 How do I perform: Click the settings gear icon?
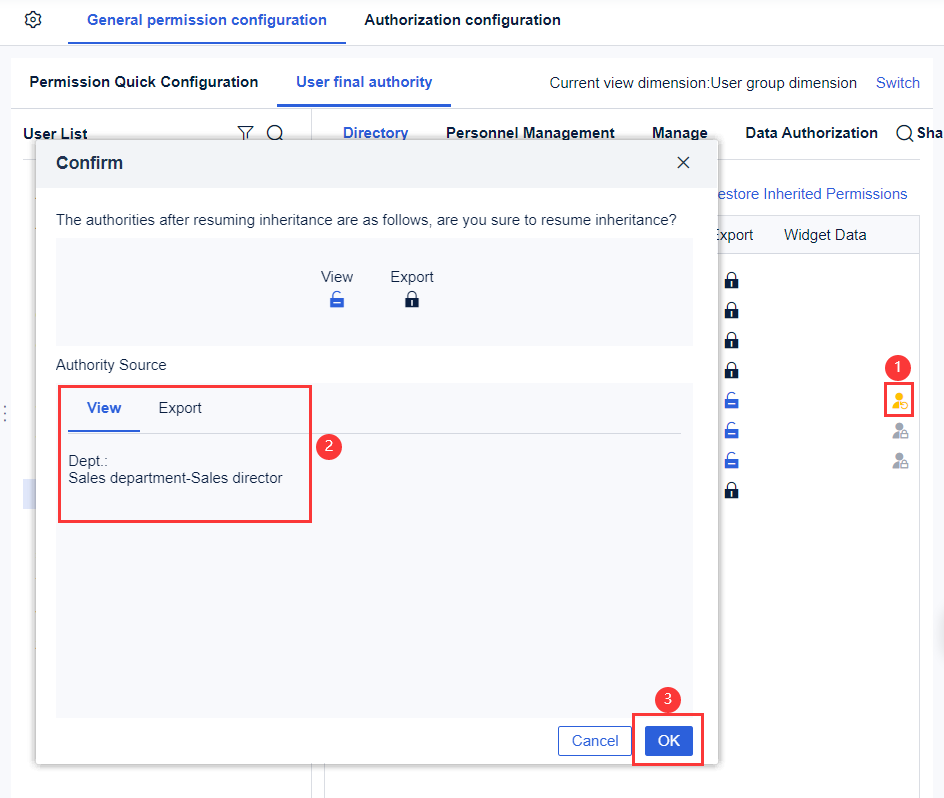click(x=31, y=18)
